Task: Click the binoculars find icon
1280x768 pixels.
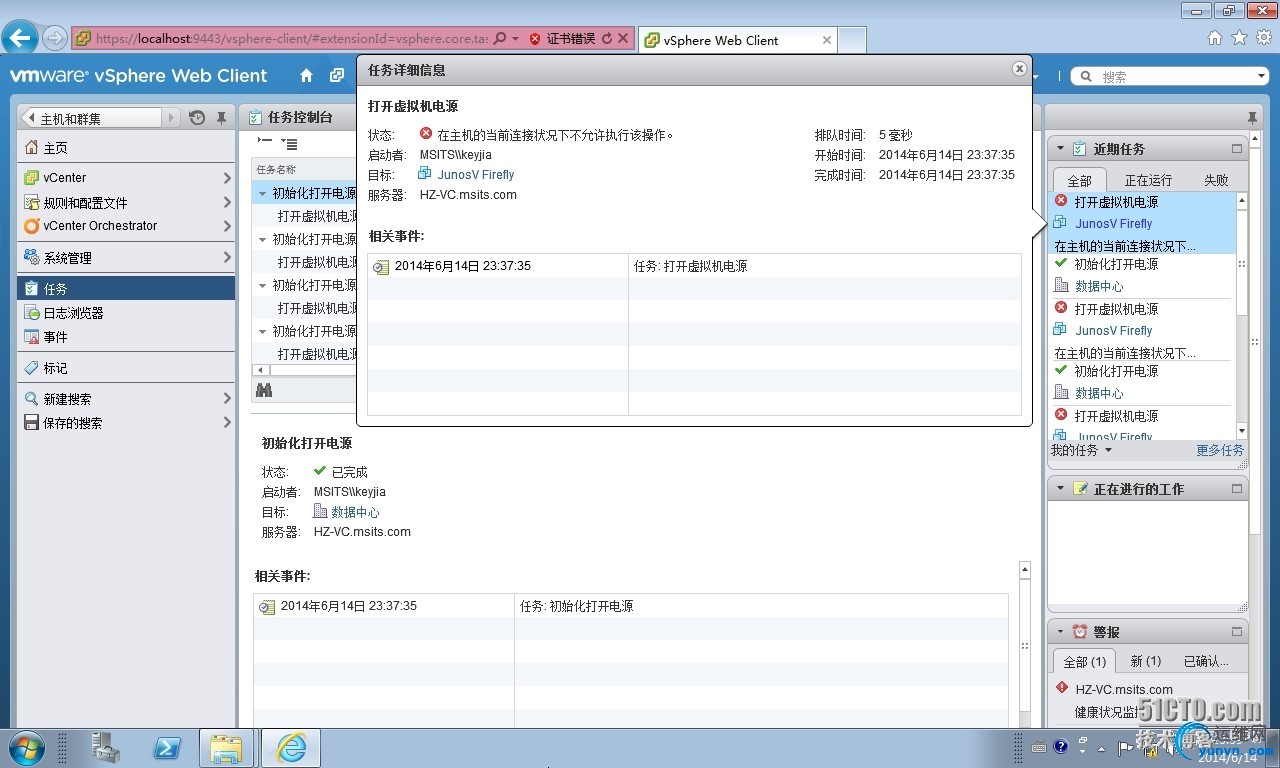Action: click(x=264, y=389)
